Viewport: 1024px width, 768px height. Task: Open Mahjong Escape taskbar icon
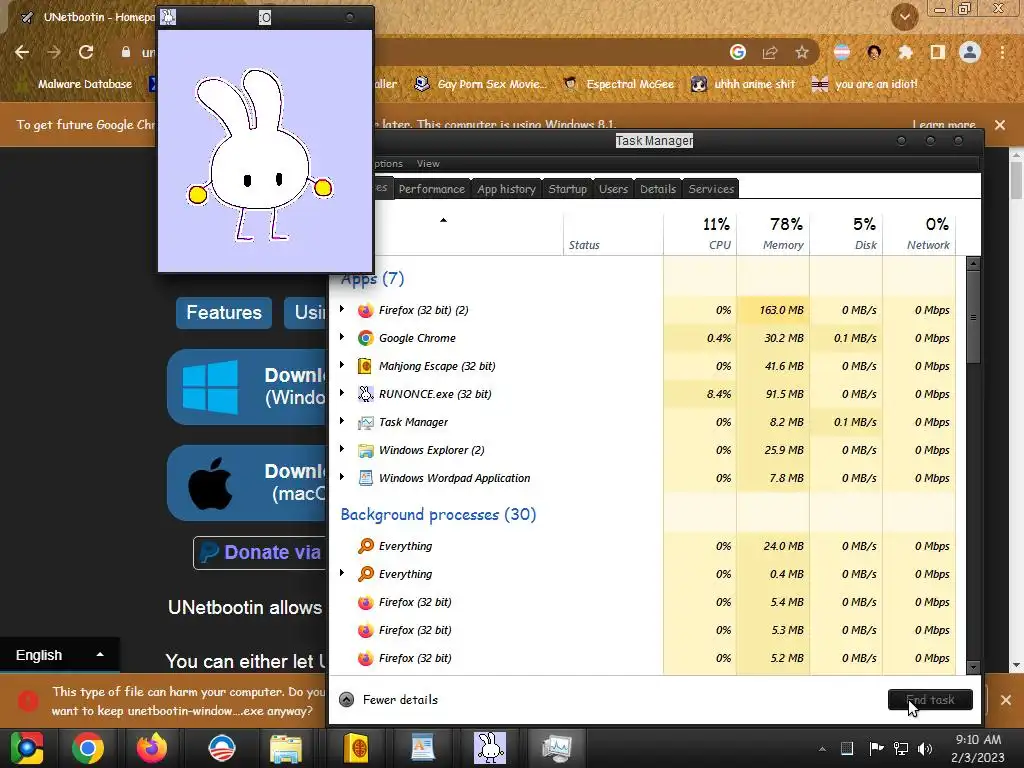tap(356, 748)
